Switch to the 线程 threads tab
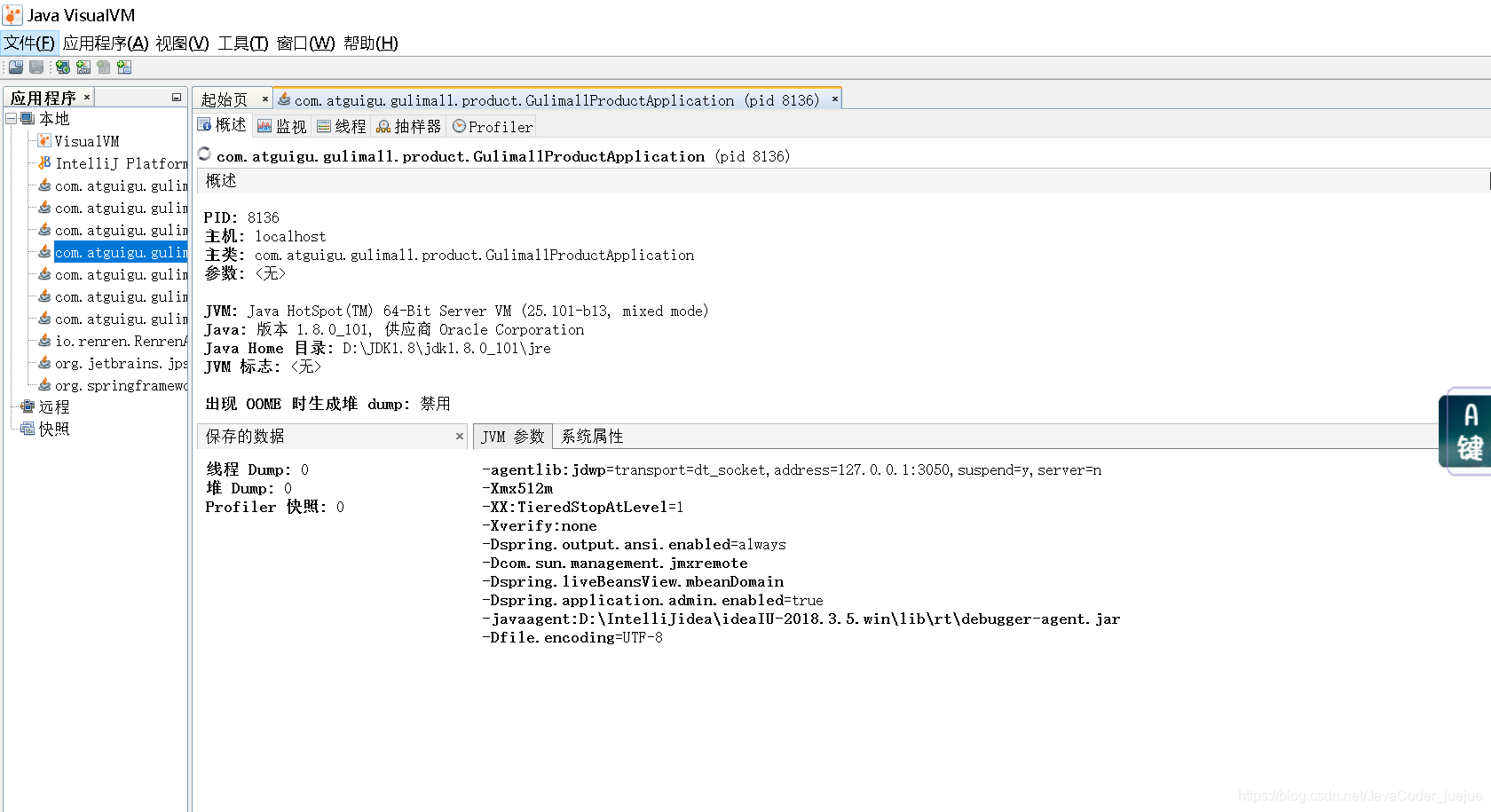The width and height of the screenshot is (1491, 812). coord(342,127)
